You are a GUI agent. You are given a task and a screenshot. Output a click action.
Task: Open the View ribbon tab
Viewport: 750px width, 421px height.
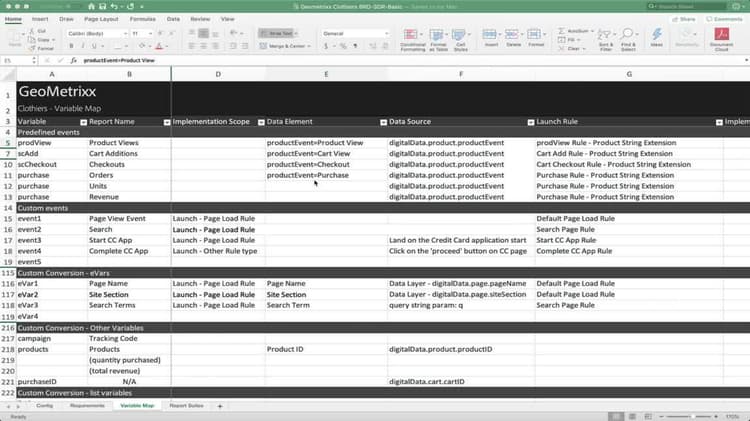pos(227,19)
